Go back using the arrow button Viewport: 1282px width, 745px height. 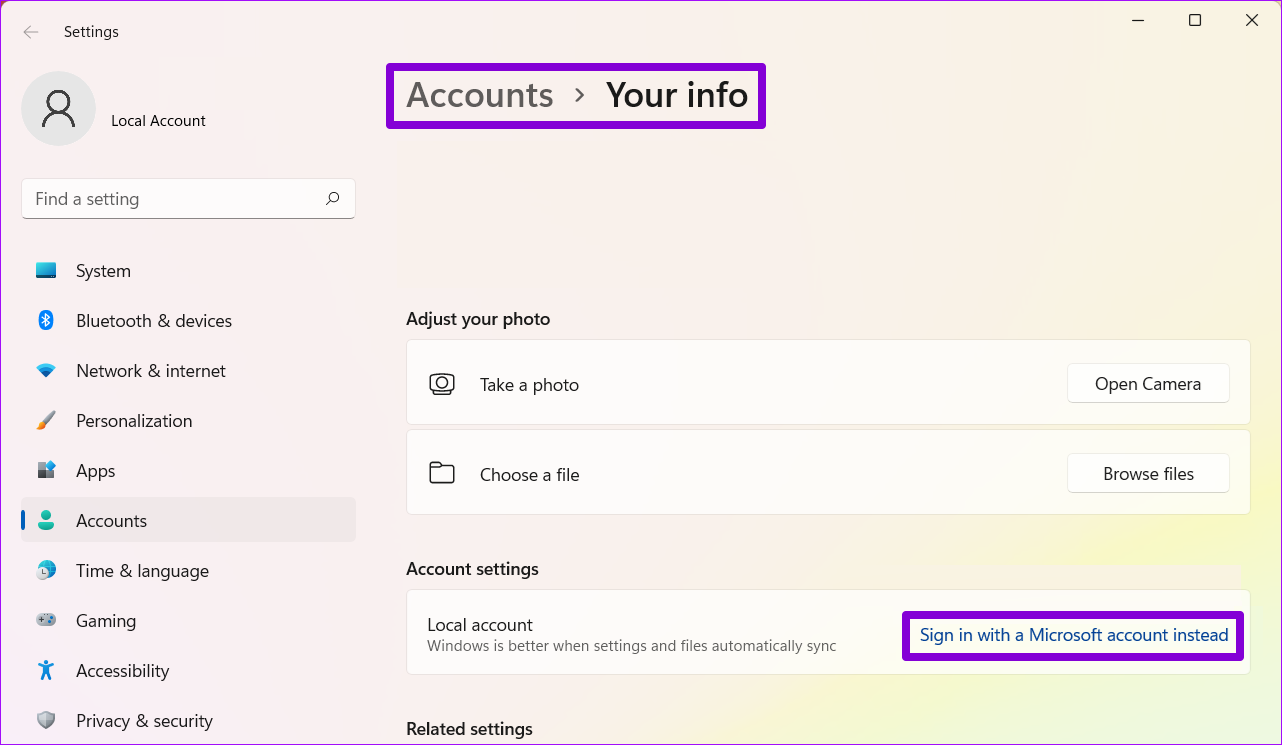[x=31, y=31]
